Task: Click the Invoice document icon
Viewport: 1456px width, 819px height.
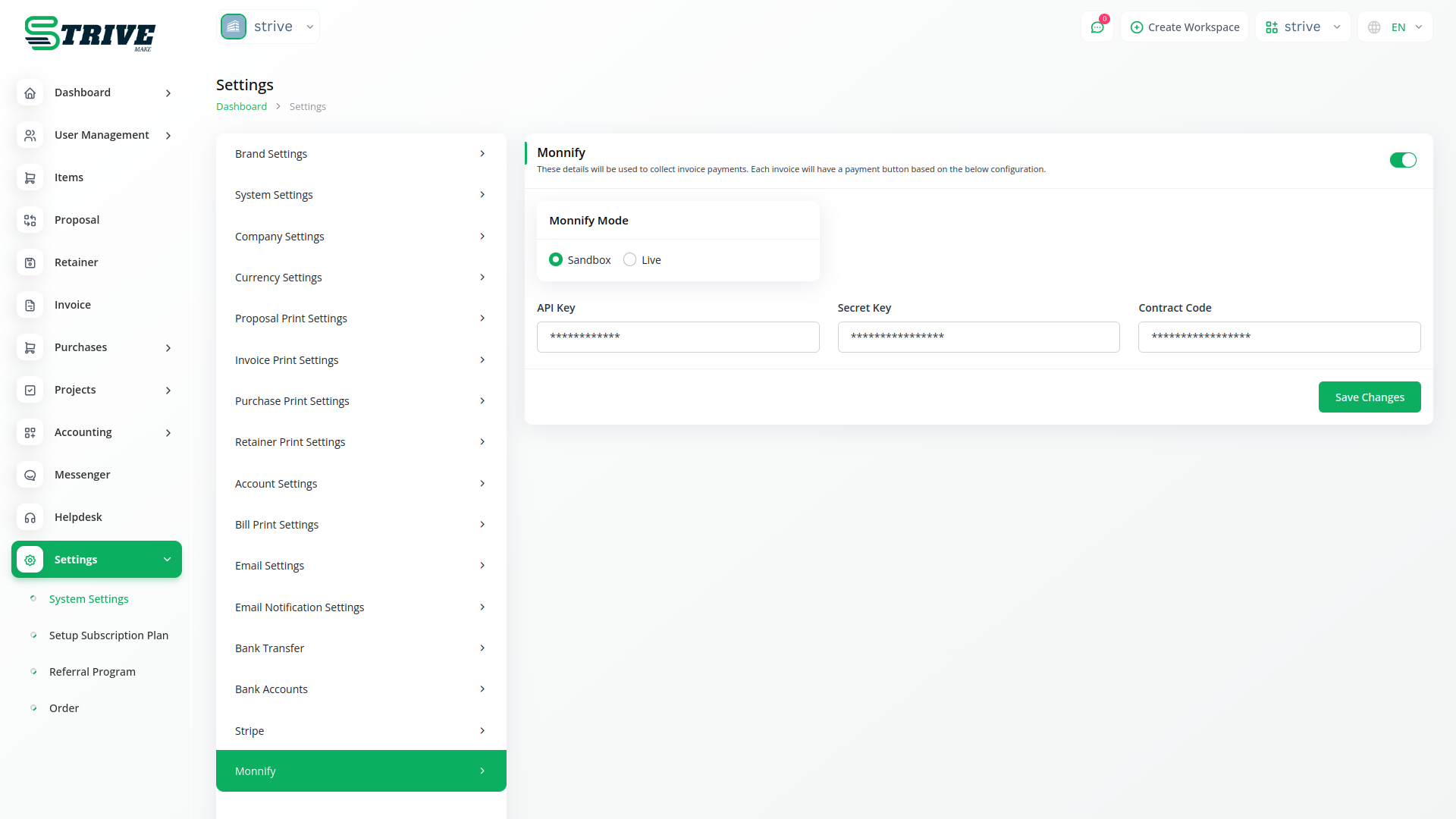Action: [x=30, y=305]
